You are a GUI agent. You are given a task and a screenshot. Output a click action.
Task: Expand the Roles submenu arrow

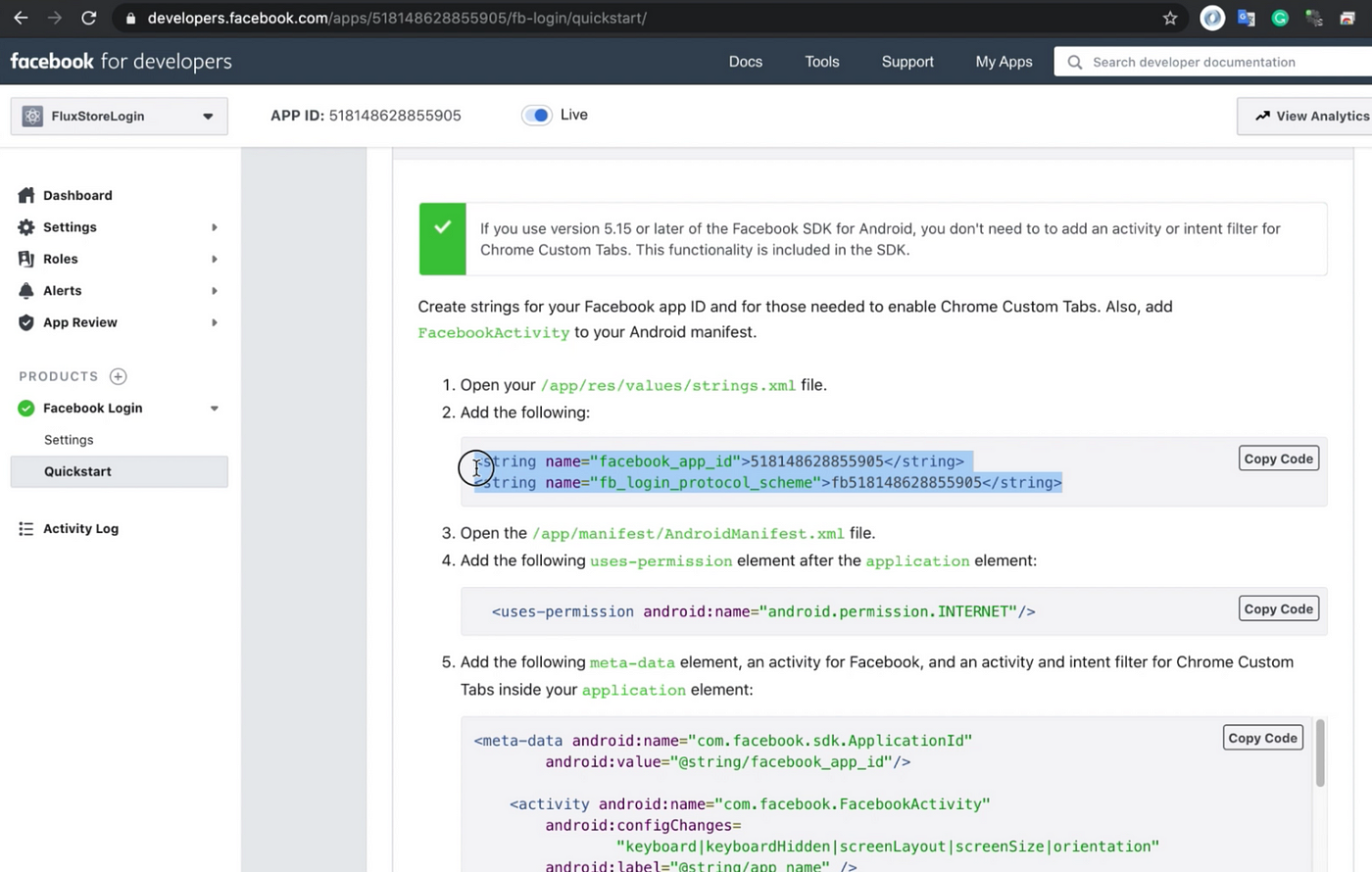tap(214, 259)
